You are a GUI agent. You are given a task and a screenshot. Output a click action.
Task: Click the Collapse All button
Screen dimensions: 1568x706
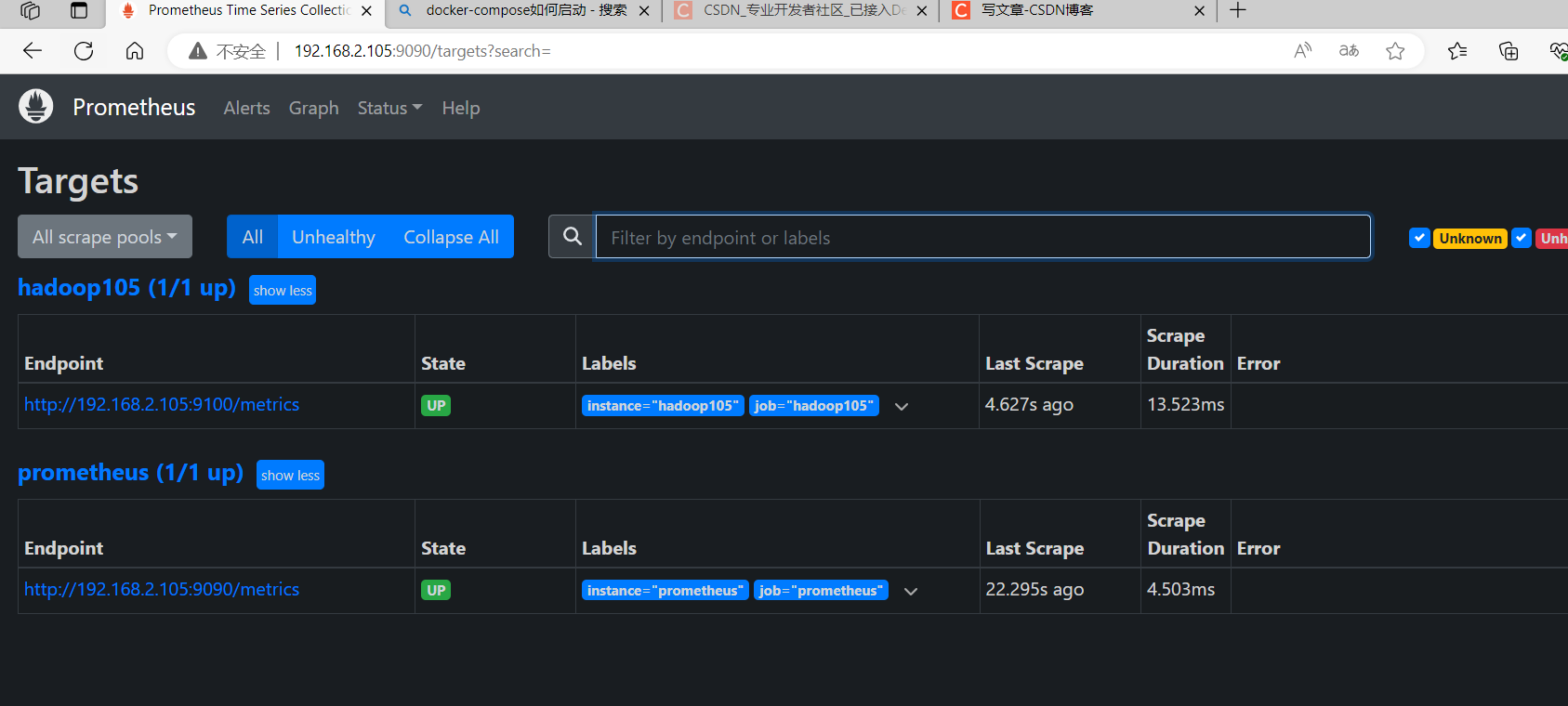451,237
